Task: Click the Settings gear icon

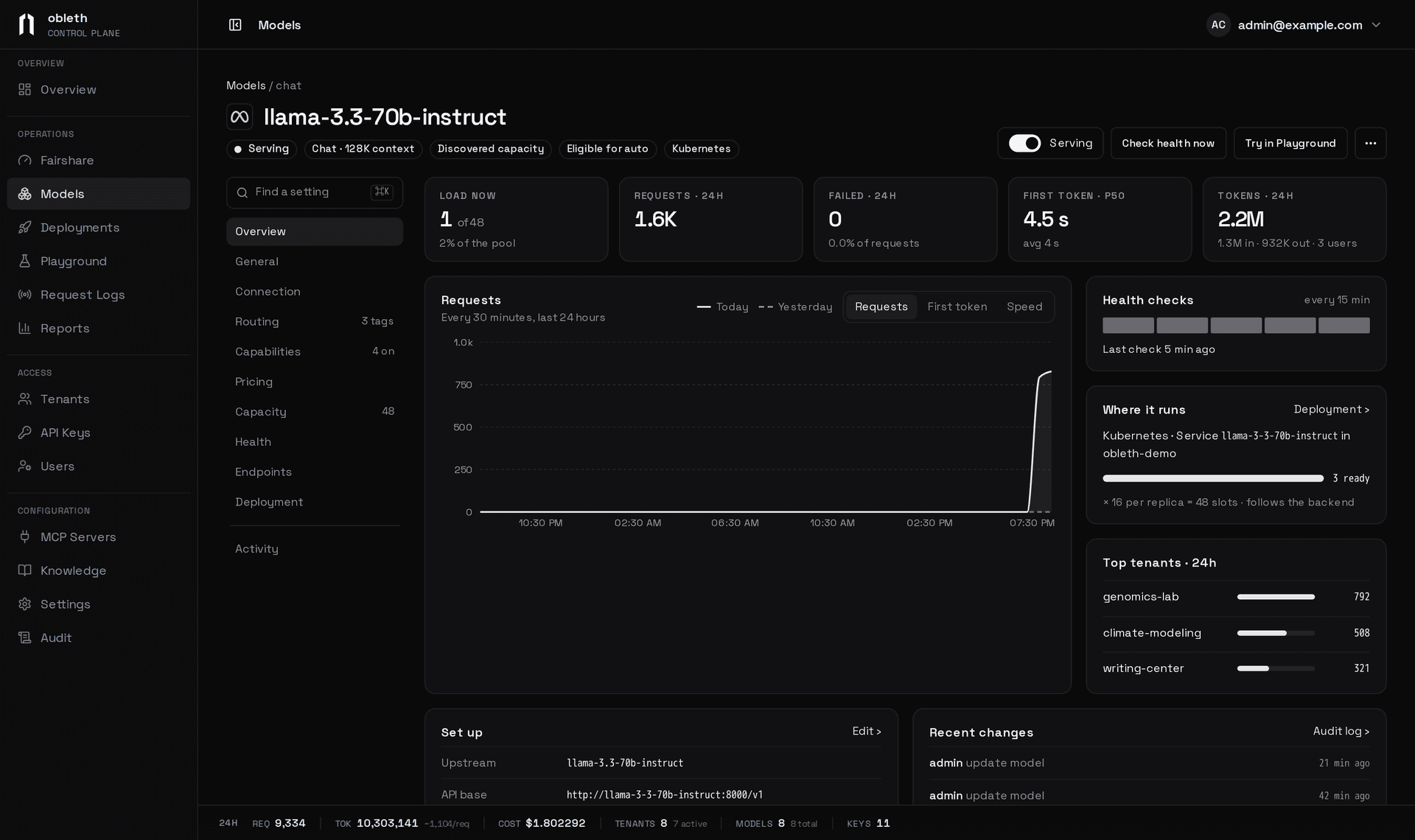Action: (x=25, y=604)
